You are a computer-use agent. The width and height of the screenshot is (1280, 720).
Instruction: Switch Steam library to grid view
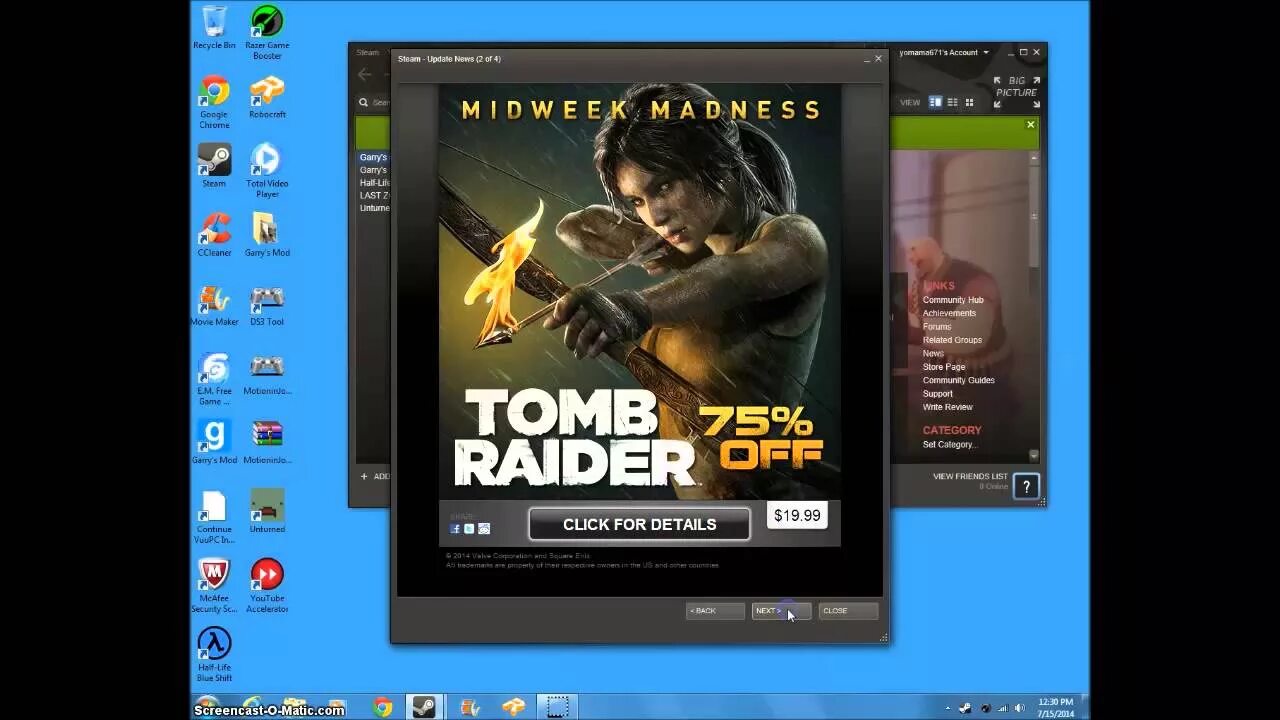click(969, 102)
